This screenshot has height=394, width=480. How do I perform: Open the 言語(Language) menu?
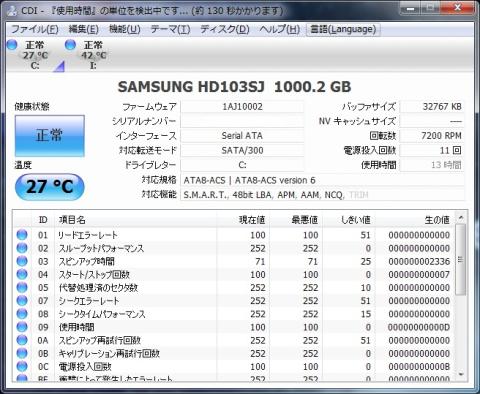point(343,29)
